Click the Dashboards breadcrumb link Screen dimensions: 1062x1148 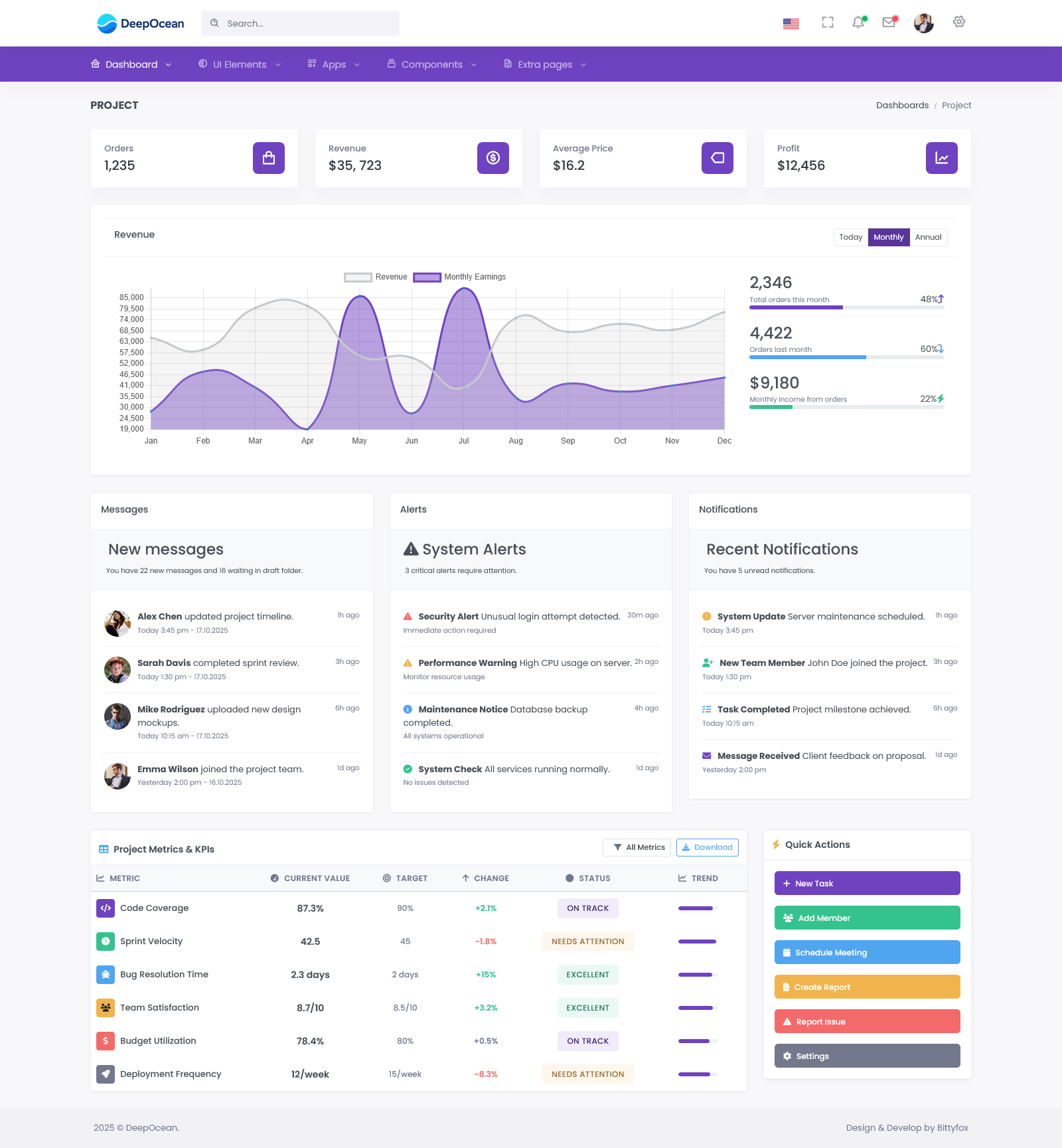coord(902,105)
